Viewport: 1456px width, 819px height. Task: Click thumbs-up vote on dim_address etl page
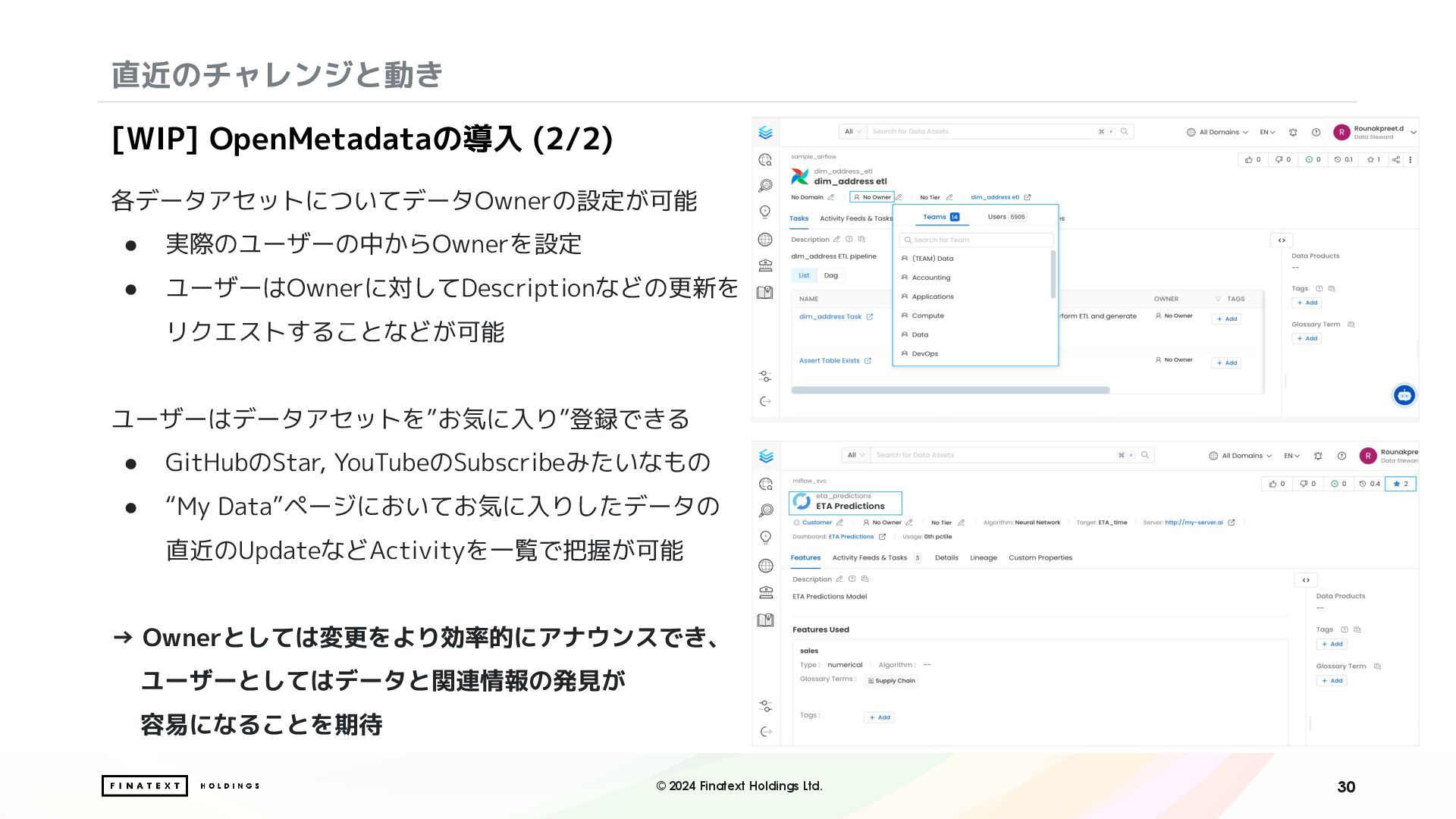[1253, 160]
